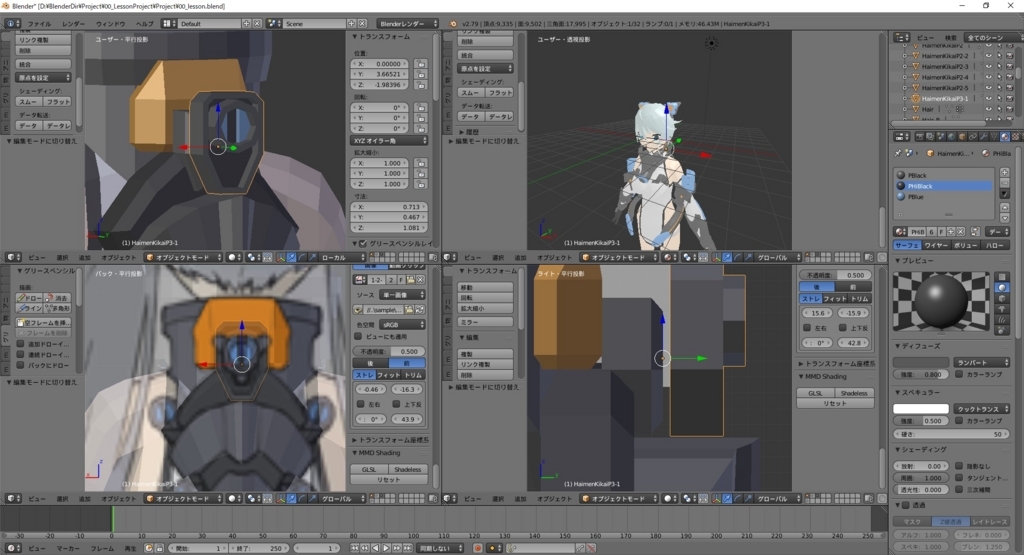
Task: Click the diffuse color swatch under ディフューズ
Action: [921, 362]
